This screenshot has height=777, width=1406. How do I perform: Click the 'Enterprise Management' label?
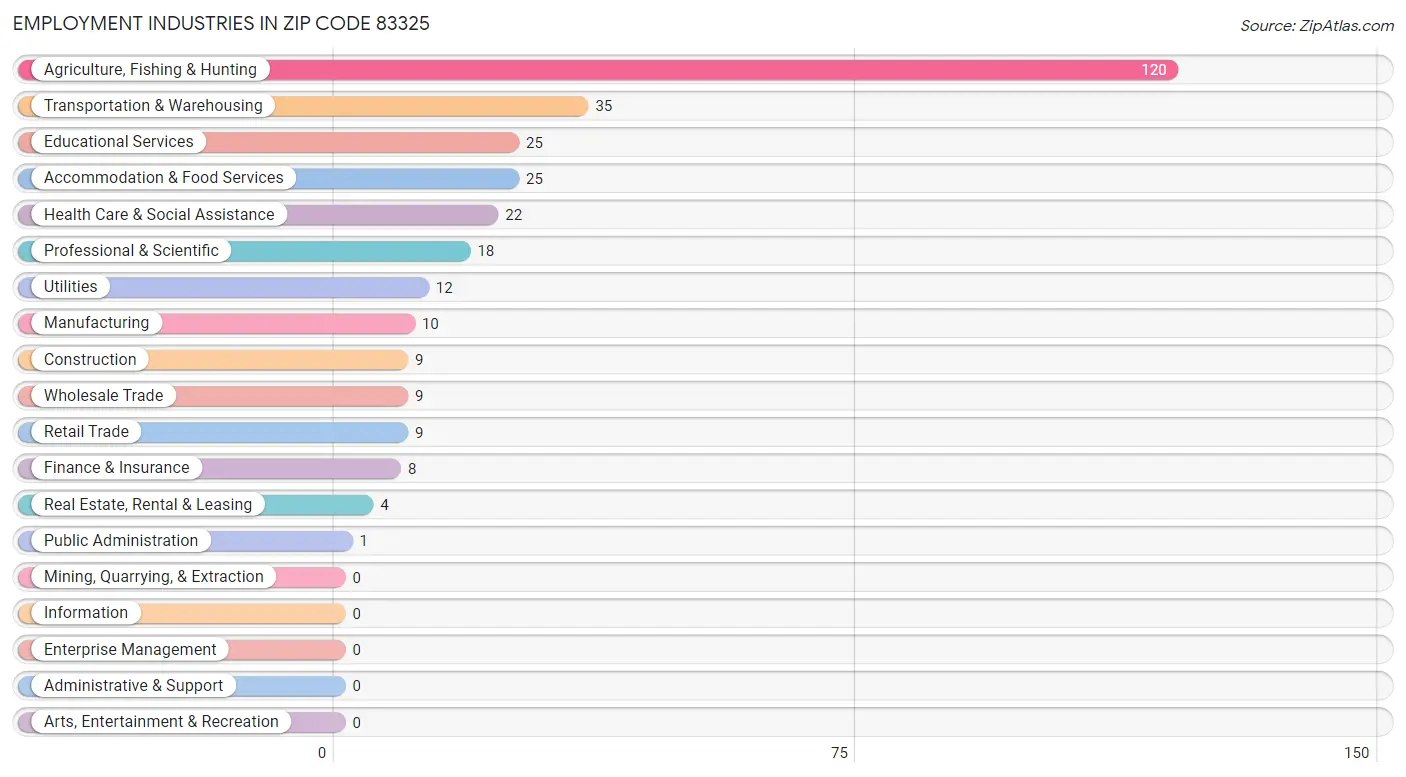click(130, 649)
